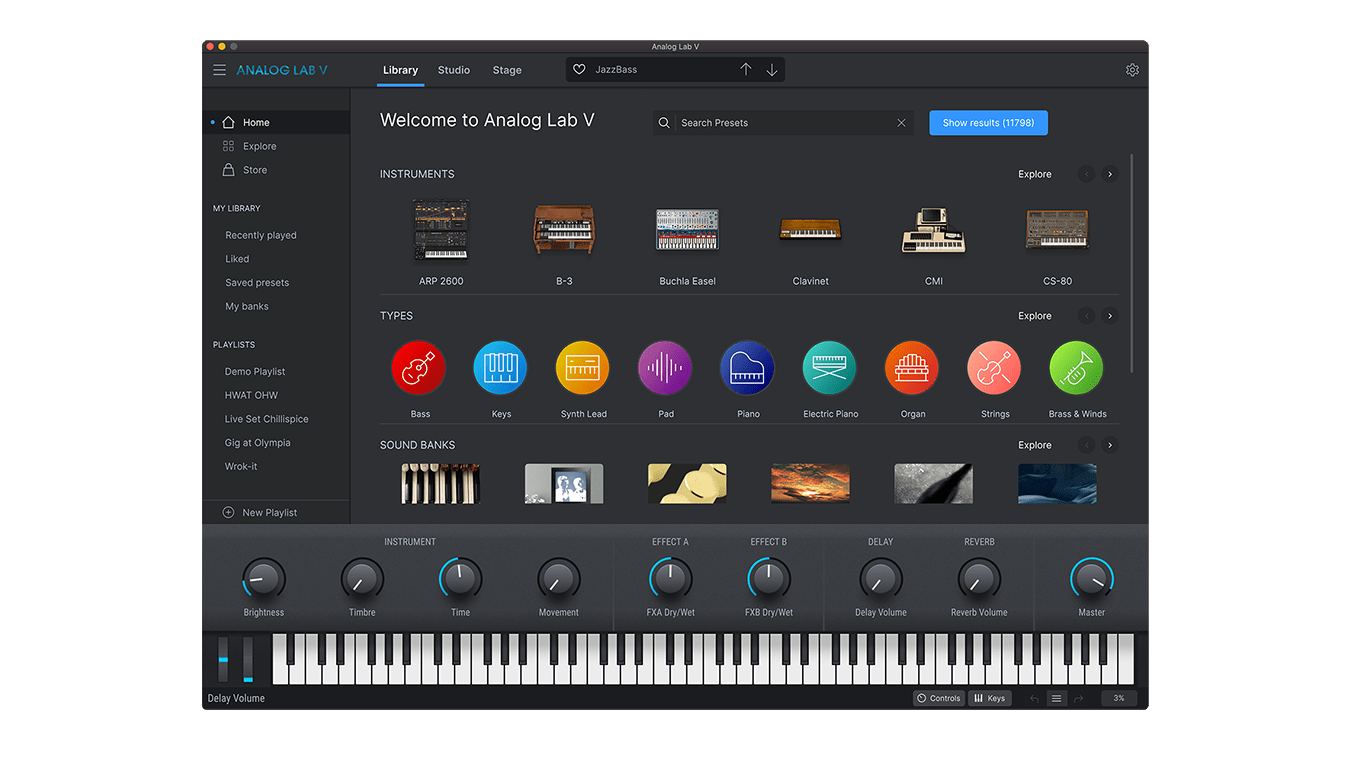Pick the Electric Piano type icon
The width and height of the screenshot is (1349, 773).
click(830, 368)
